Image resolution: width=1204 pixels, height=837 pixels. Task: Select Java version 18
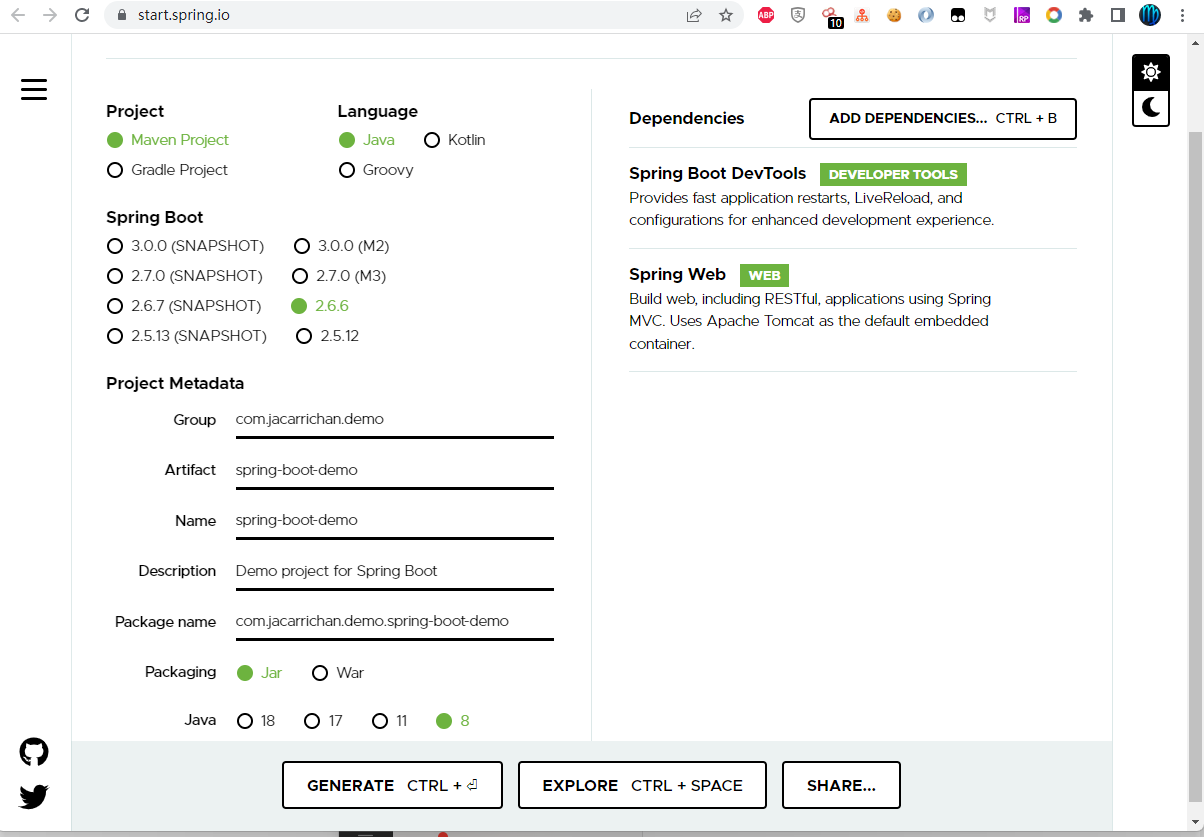point(256,721)
